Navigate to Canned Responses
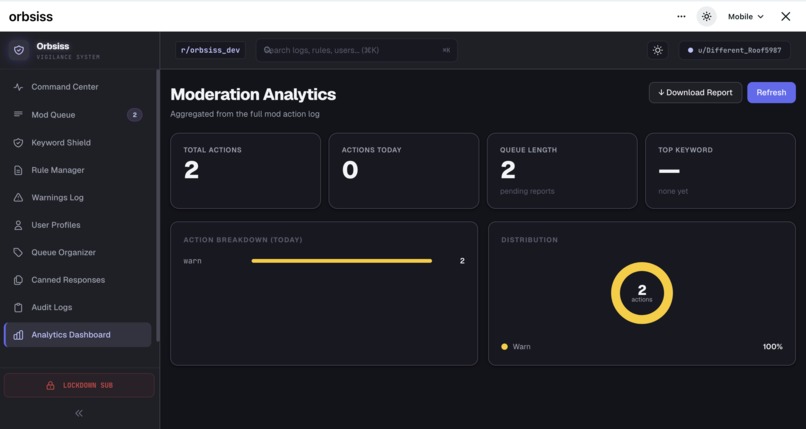Image resolution: width=806 pixels, height=429 pixels. coord(78,280)
